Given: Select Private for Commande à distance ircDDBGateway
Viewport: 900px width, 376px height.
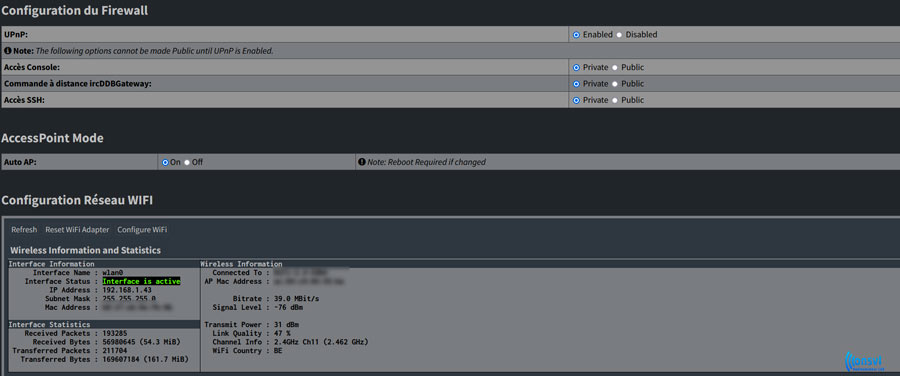Looking at the screenshot, I should point(576,84).
